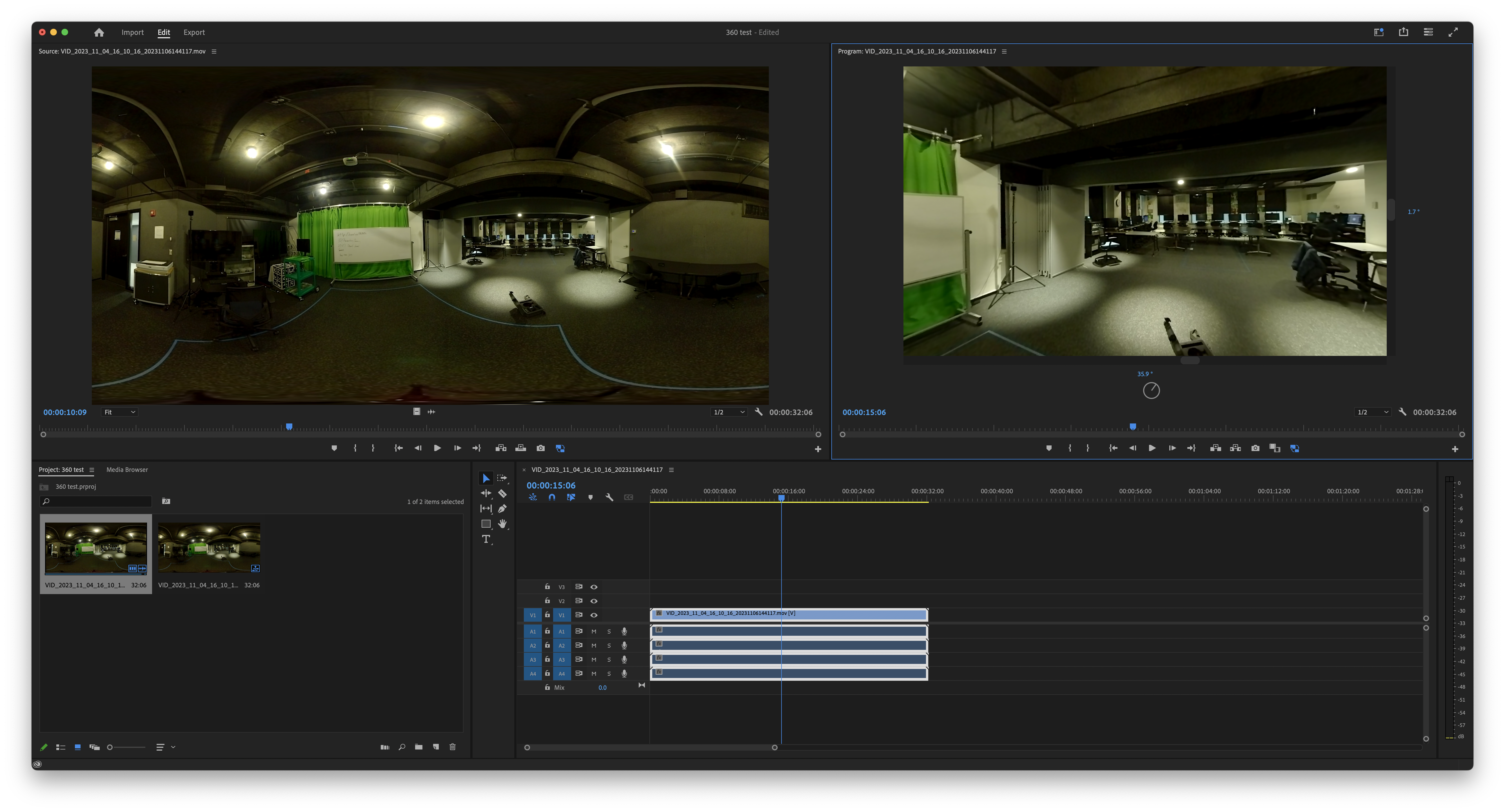This screenshot has height=812, width=1505.
Task: Step forward one frame in Program monitor
Action: 1172,448
